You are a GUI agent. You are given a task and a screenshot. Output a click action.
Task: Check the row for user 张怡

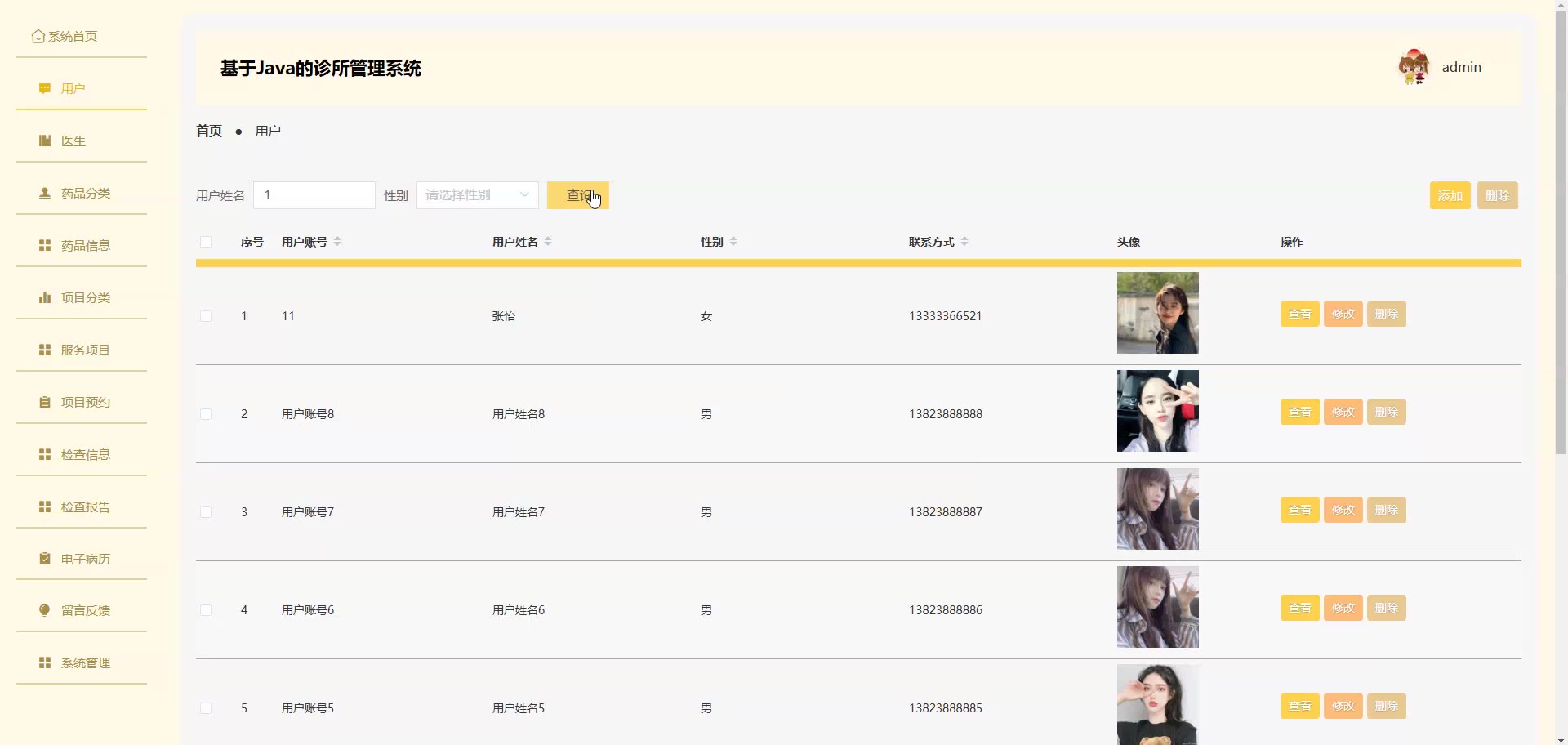(x=206, y=316)
